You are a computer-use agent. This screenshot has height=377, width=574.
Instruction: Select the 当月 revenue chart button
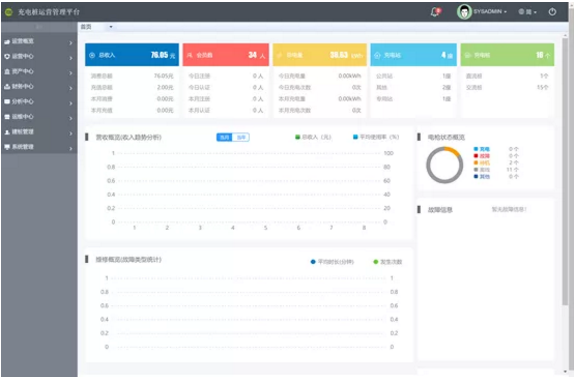[x=224, y=137]
